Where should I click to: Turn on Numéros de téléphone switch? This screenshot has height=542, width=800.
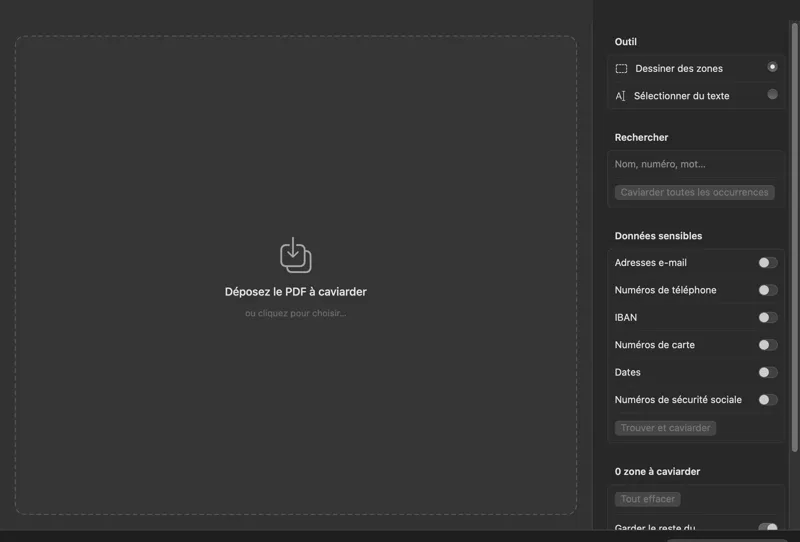(x=767, y=290)
